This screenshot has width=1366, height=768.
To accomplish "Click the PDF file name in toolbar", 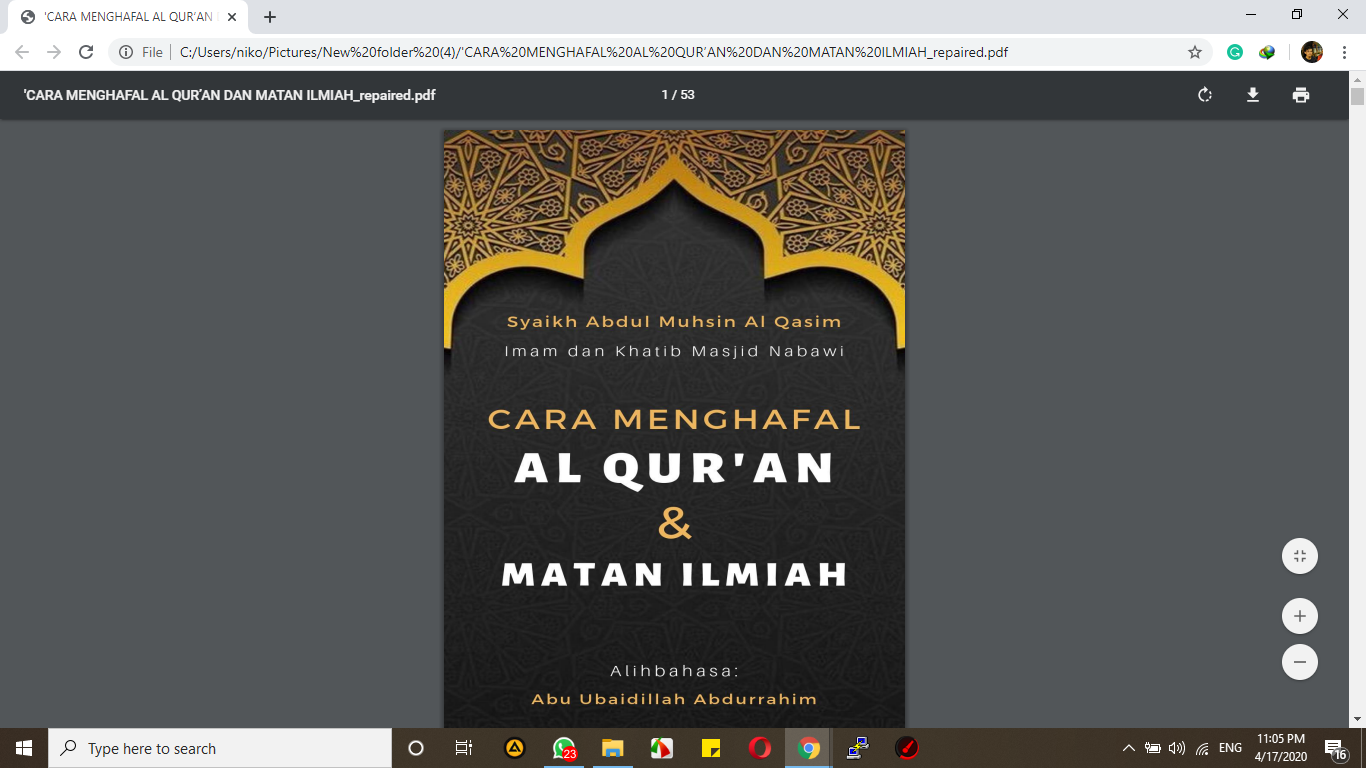I will (x=229, y=95).
